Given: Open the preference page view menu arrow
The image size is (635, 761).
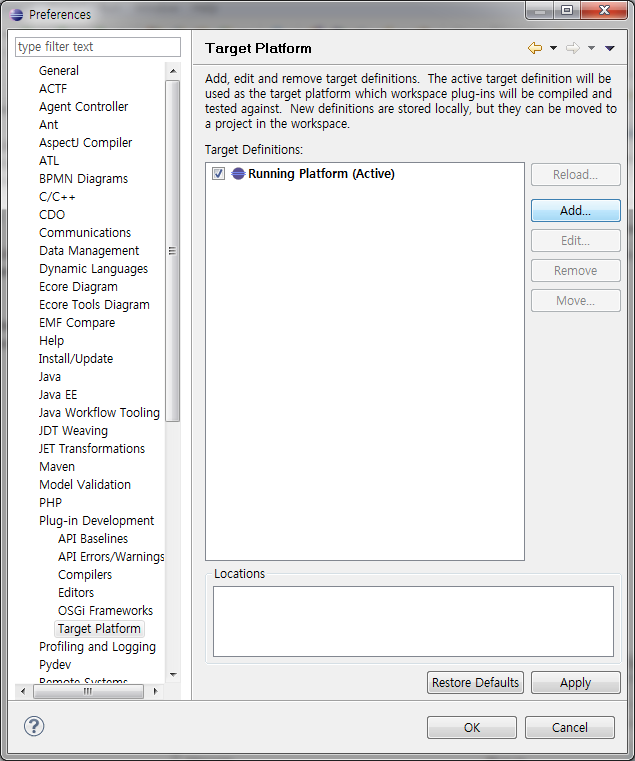Looking at the screenshot, I should (x=610, y=48).
